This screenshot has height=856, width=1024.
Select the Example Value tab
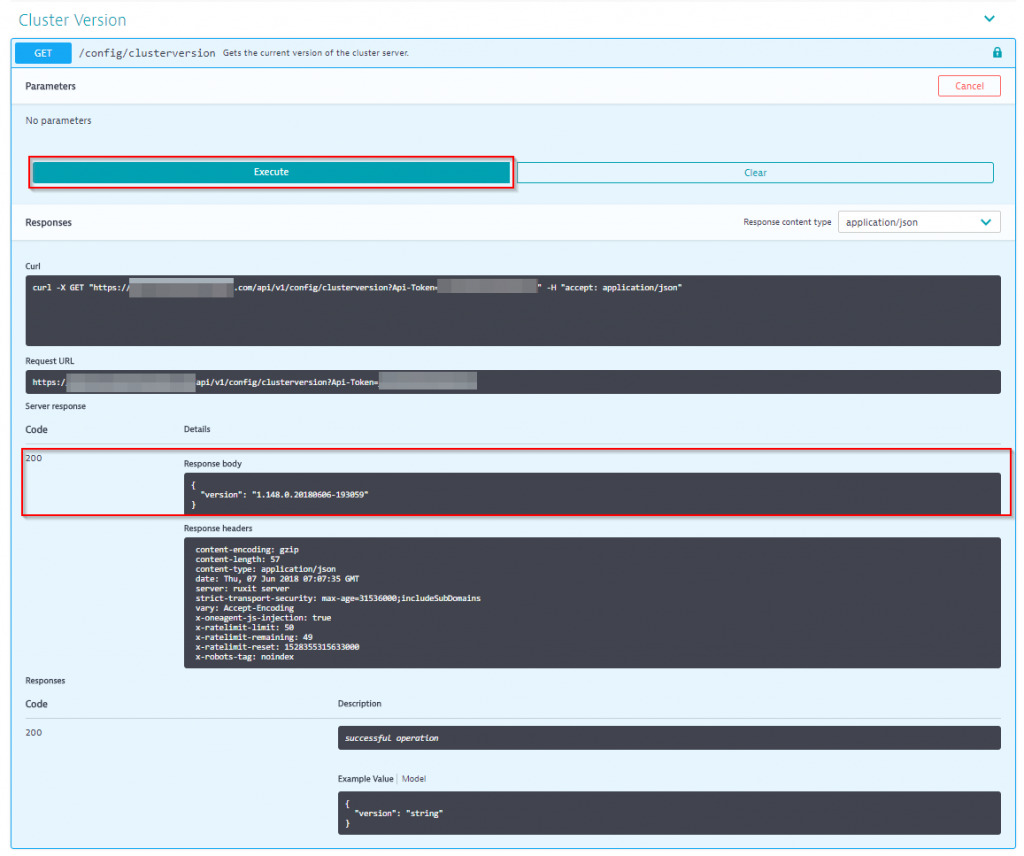click(x=366, y=778)
